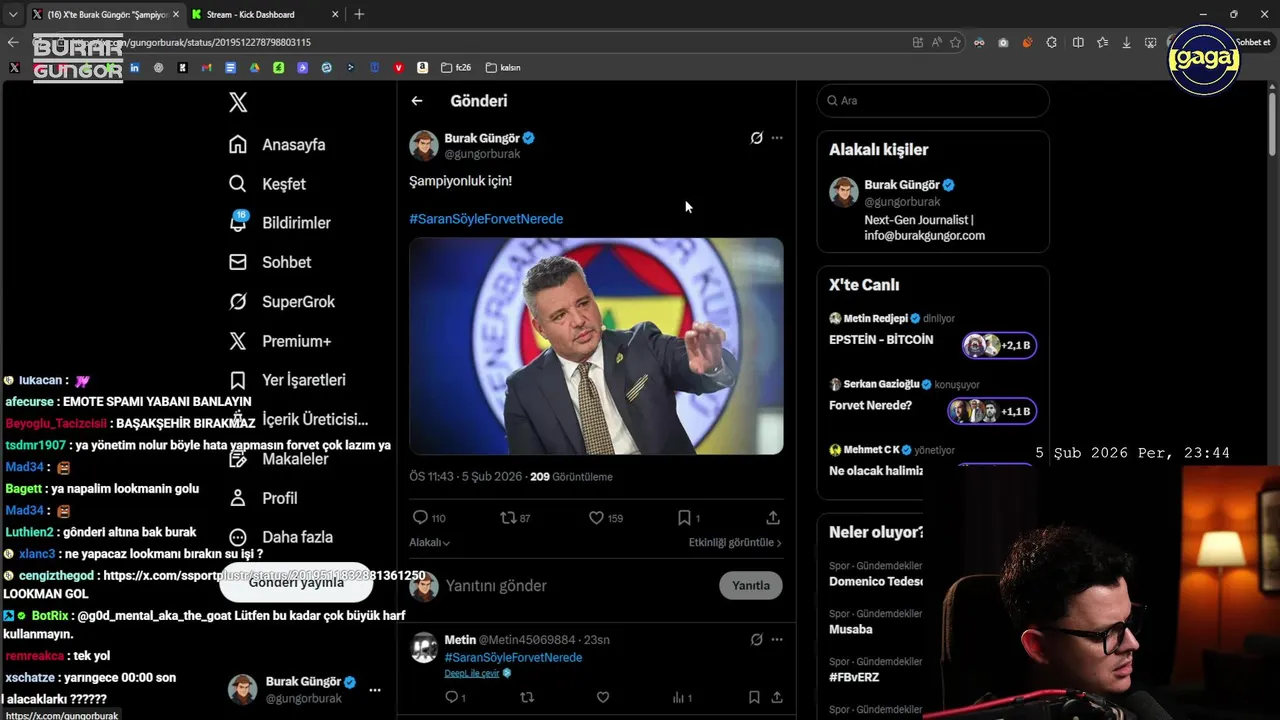Viewport: 1280px width, 720px height.
Task: Share the main post
Action: click(x=773, y=518)
